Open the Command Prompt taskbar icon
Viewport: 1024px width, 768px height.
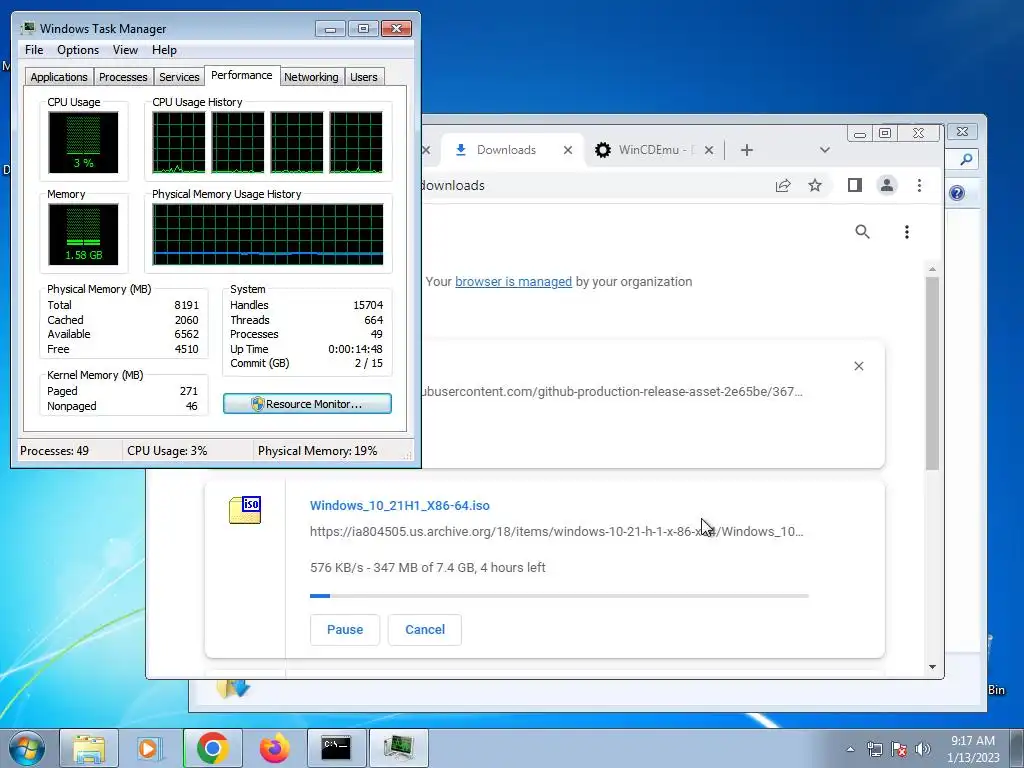pyautogui.click(x=336, y=748)
